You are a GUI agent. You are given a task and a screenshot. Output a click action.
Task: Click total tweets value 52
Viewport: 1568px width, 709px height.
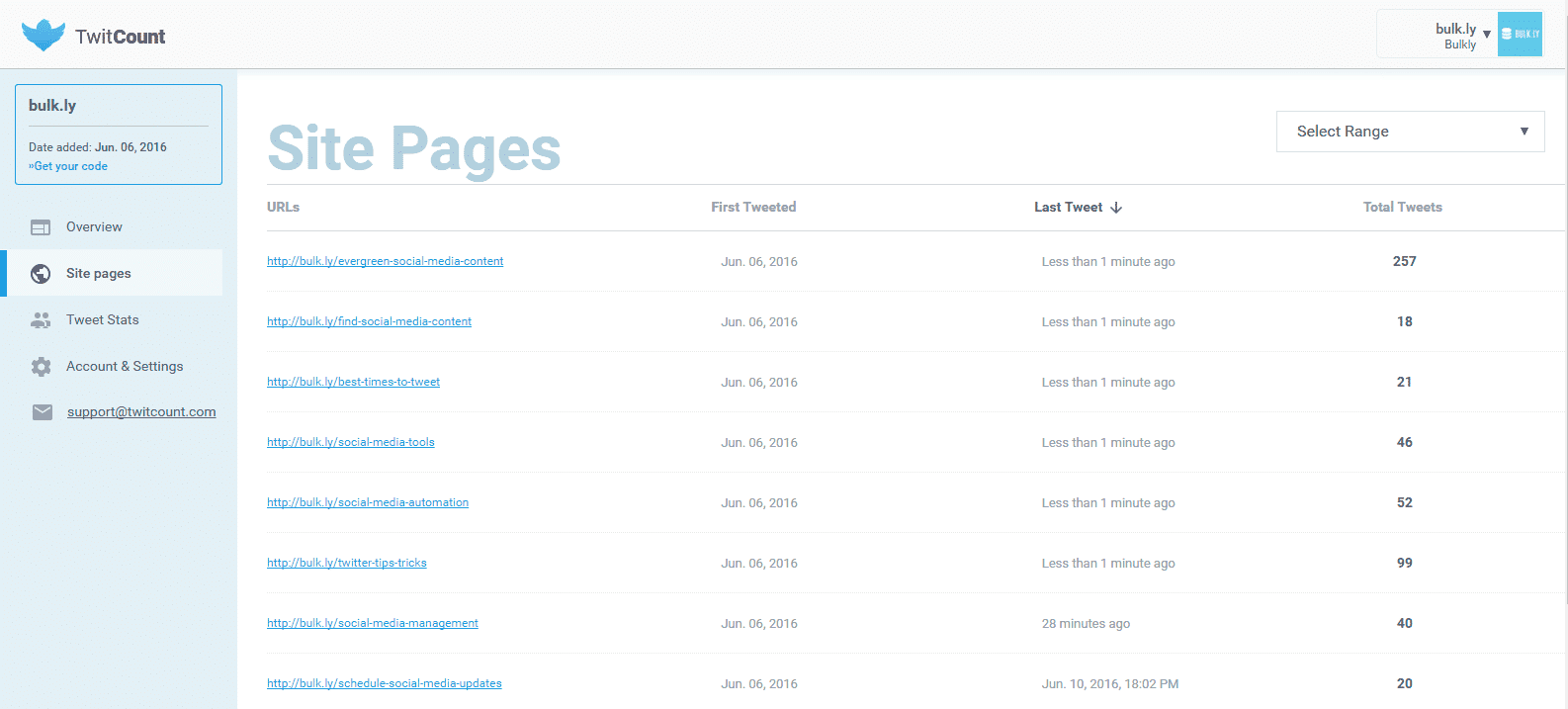(1404, 502)
